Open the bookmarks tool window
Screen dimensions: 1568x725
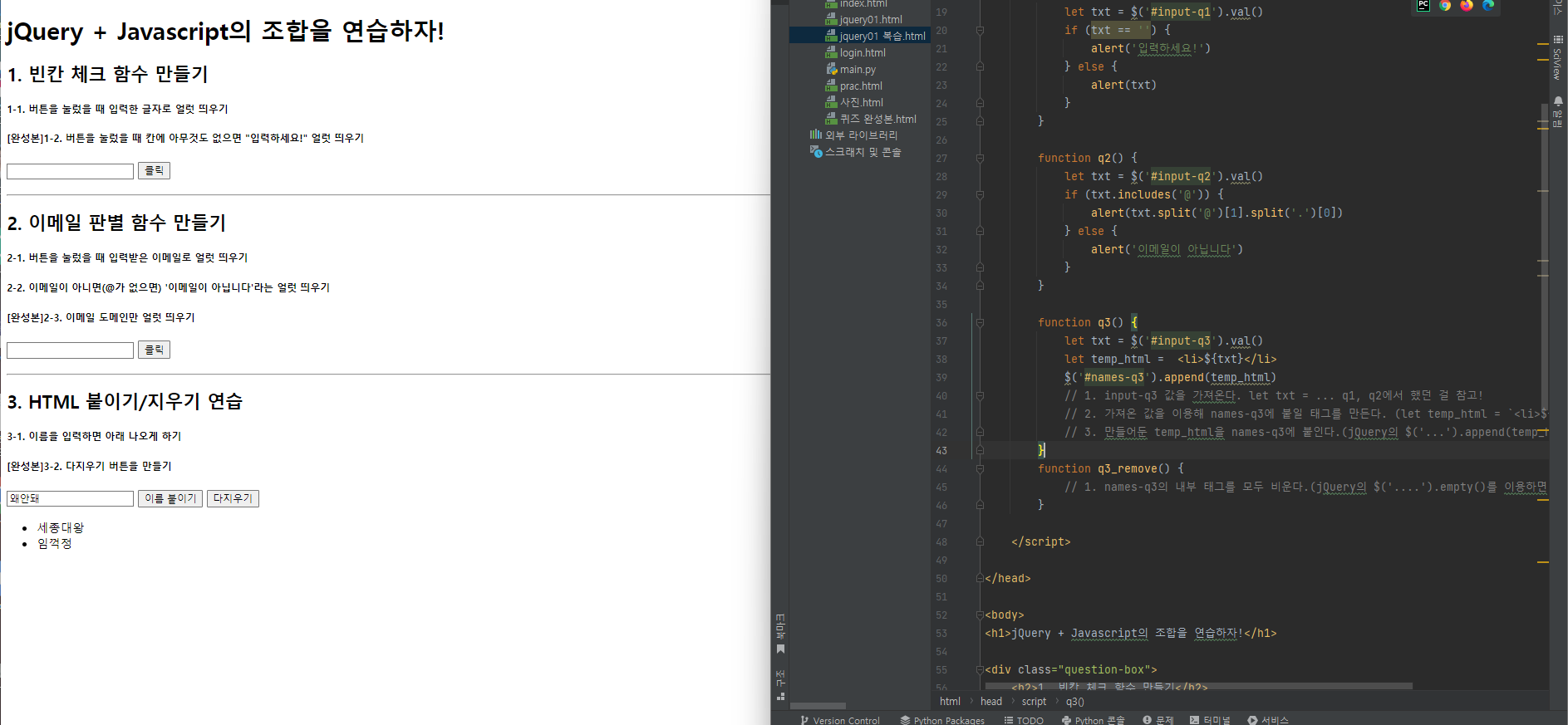(780, 634)
